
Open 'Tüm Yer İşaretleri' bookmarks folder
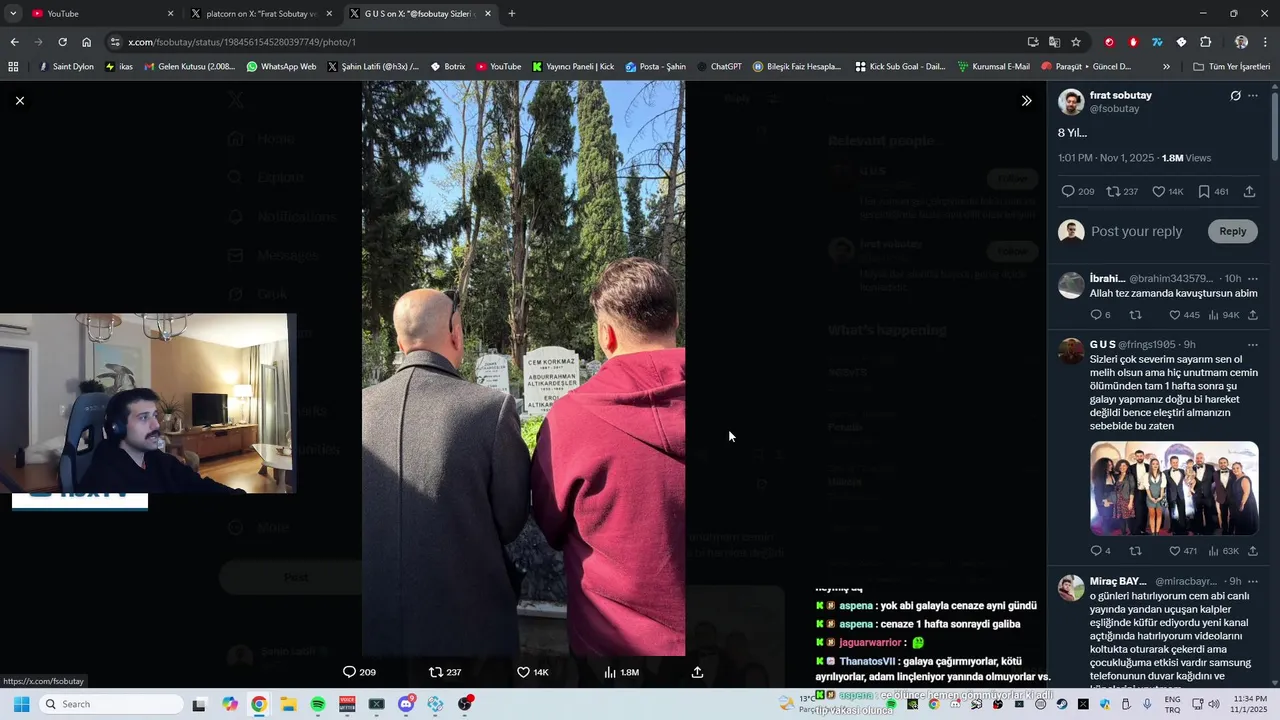pyautogui.click(x=1231, y=67)
